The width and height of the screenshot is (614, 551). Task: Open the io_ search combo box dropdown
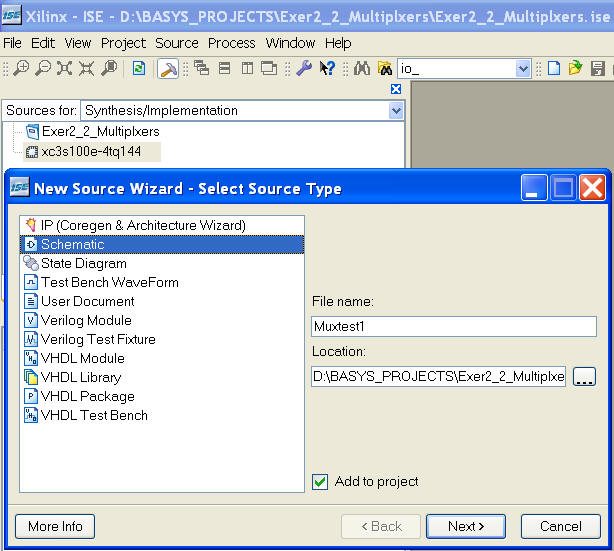coord(523,69)
